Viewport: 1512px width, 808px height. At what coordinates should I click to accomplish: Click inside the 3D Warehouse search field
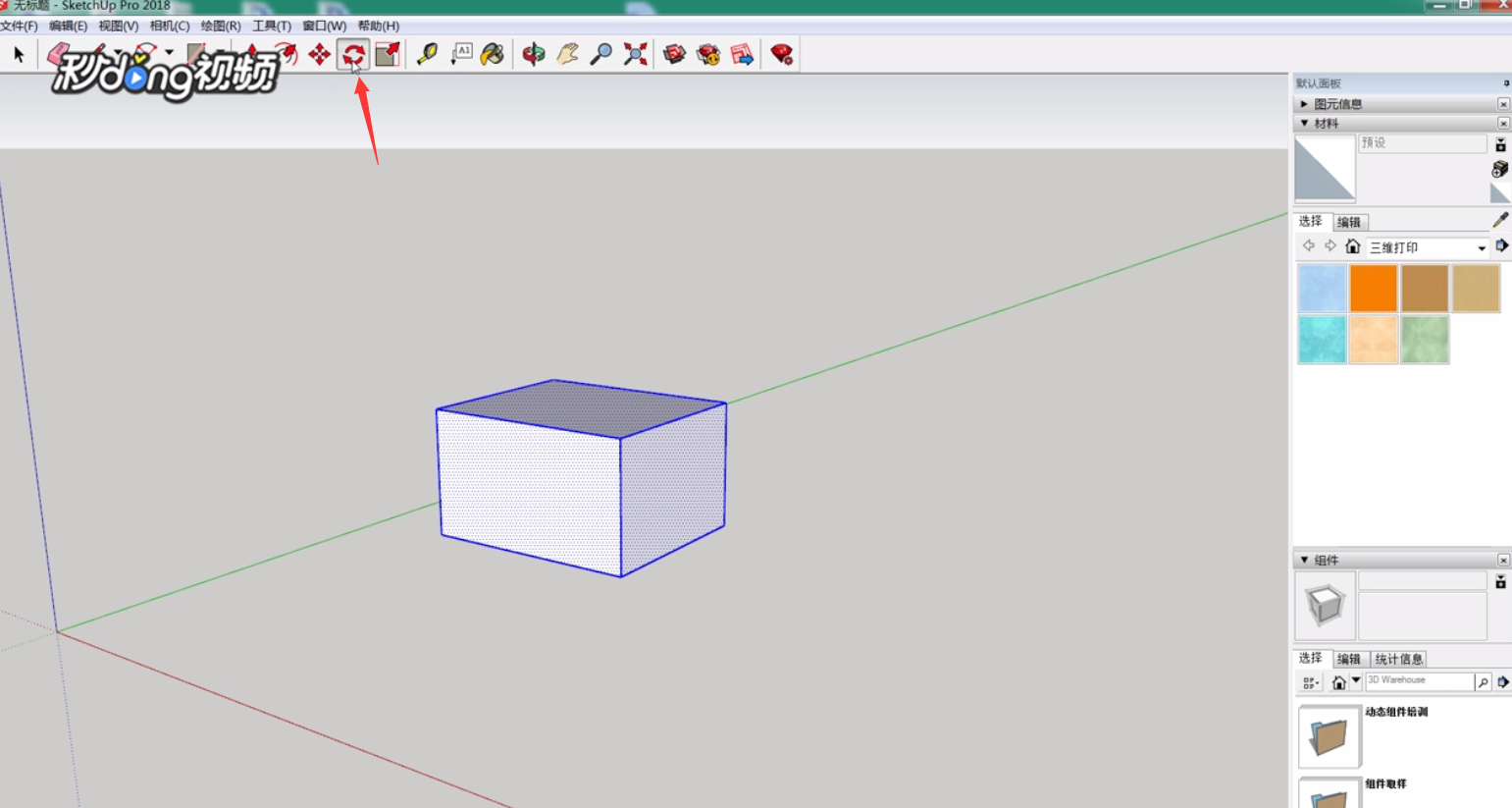1418,680
